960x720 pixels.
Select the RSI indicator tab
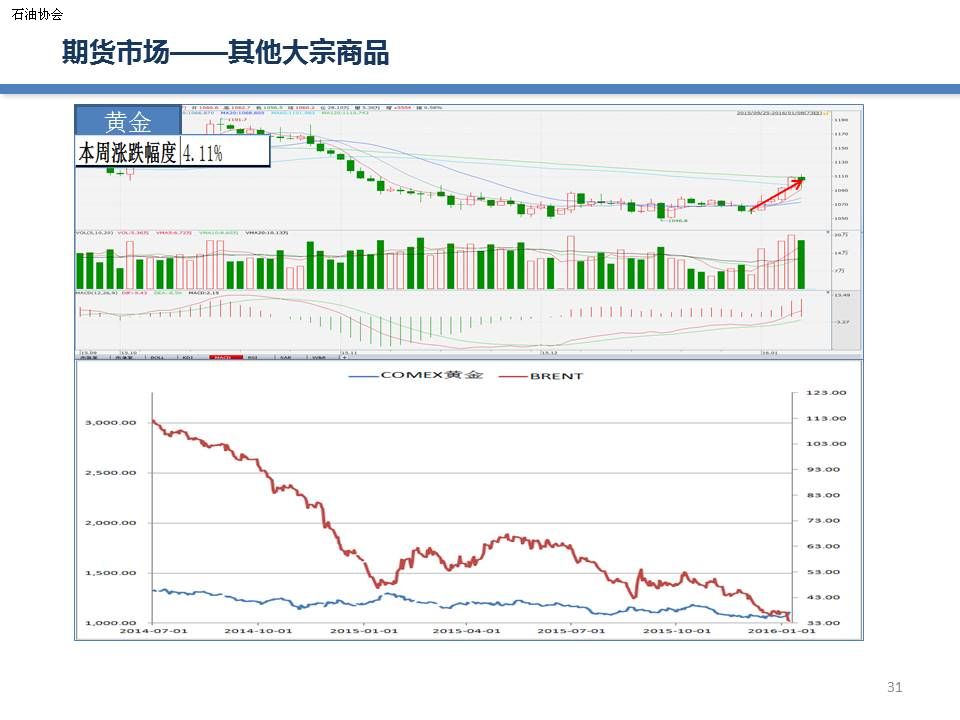252,358
